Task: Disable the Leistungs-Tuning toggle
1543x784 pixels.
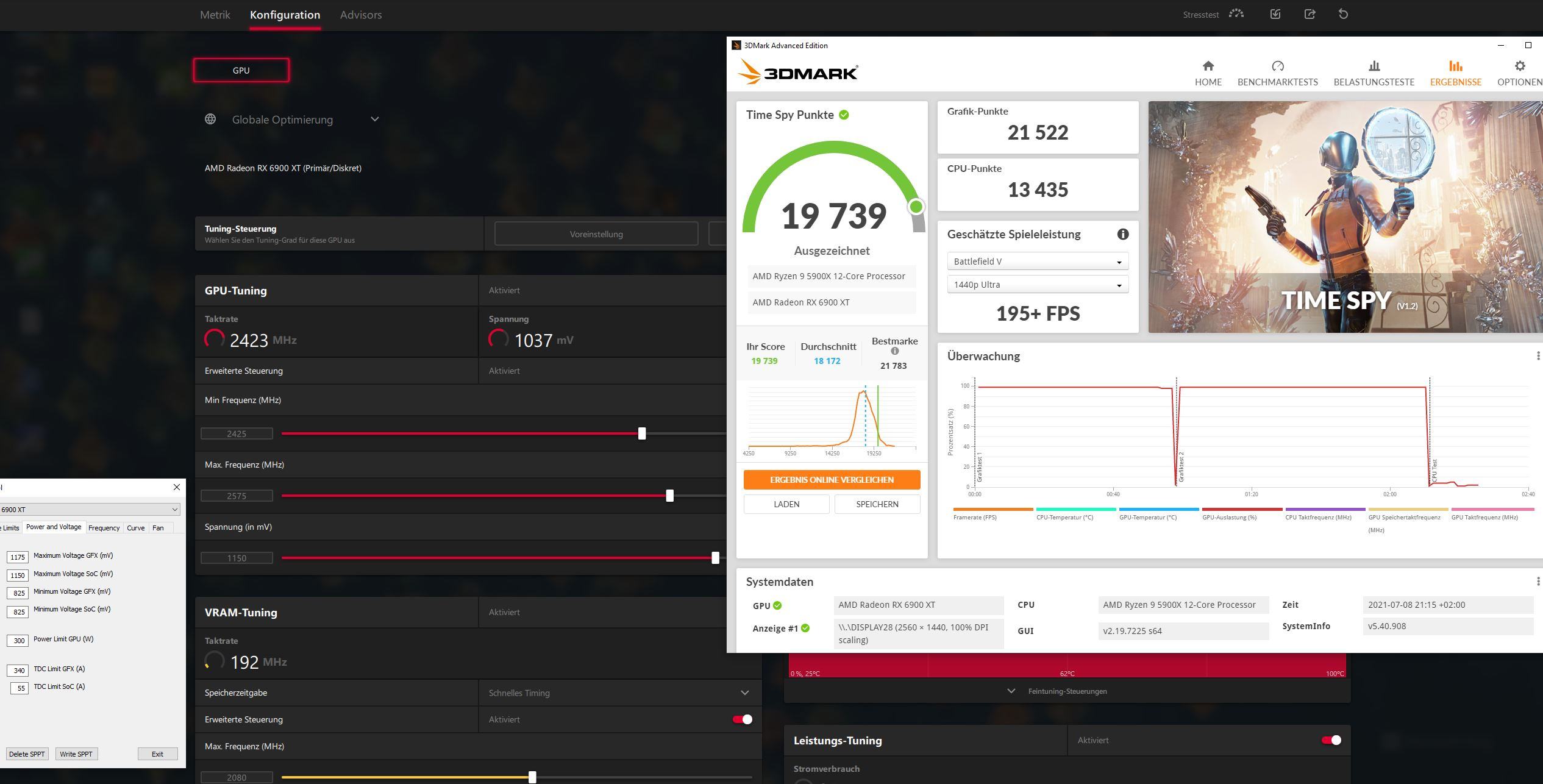Action: (1331, 740)
